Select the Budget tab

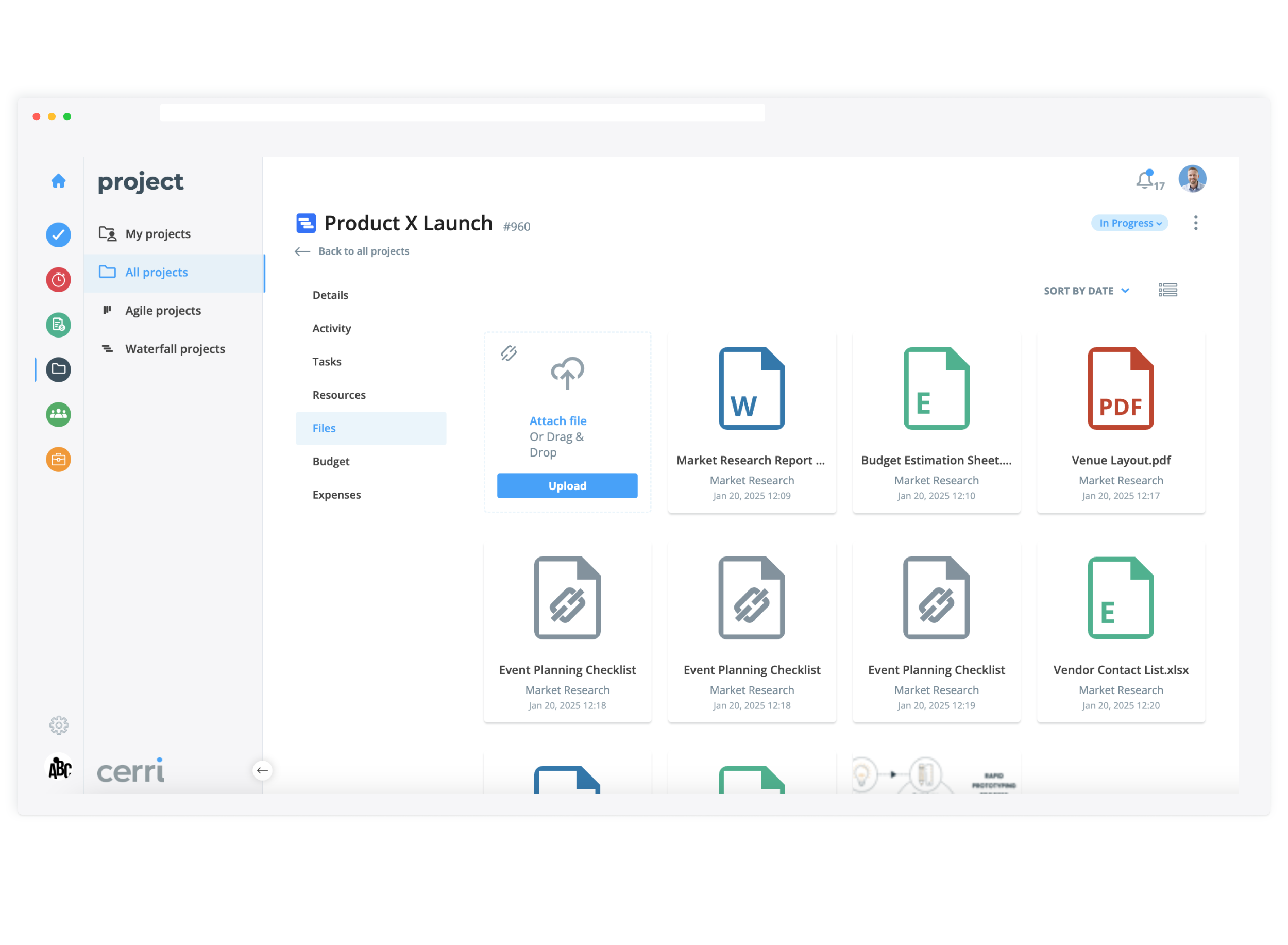pos(331,462)
